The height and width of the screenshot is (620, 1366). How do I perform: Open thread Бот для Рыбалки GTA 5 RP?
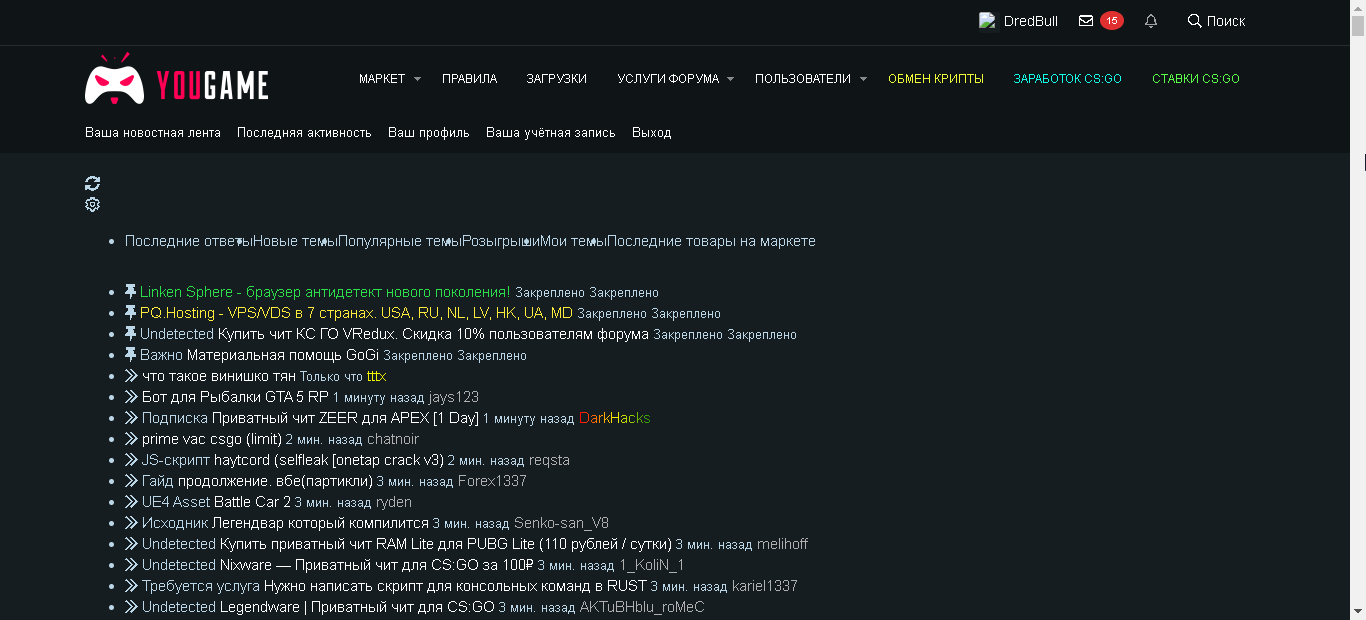pyautogui.click(x=235, y=397)
